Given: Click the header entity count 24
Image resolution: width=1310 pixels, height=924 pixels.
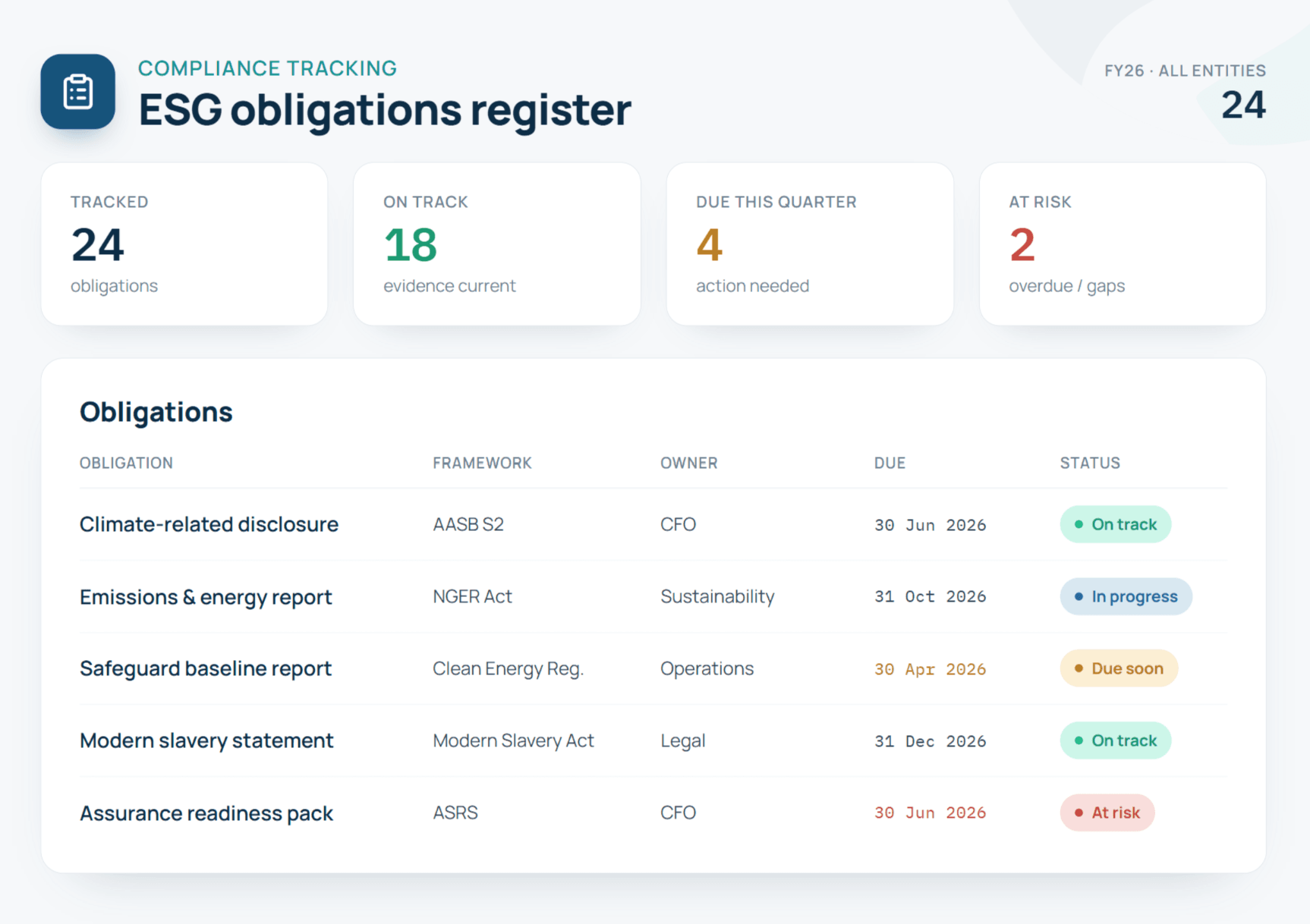Looking at the screenshot, I should [x=1243, y=105].
